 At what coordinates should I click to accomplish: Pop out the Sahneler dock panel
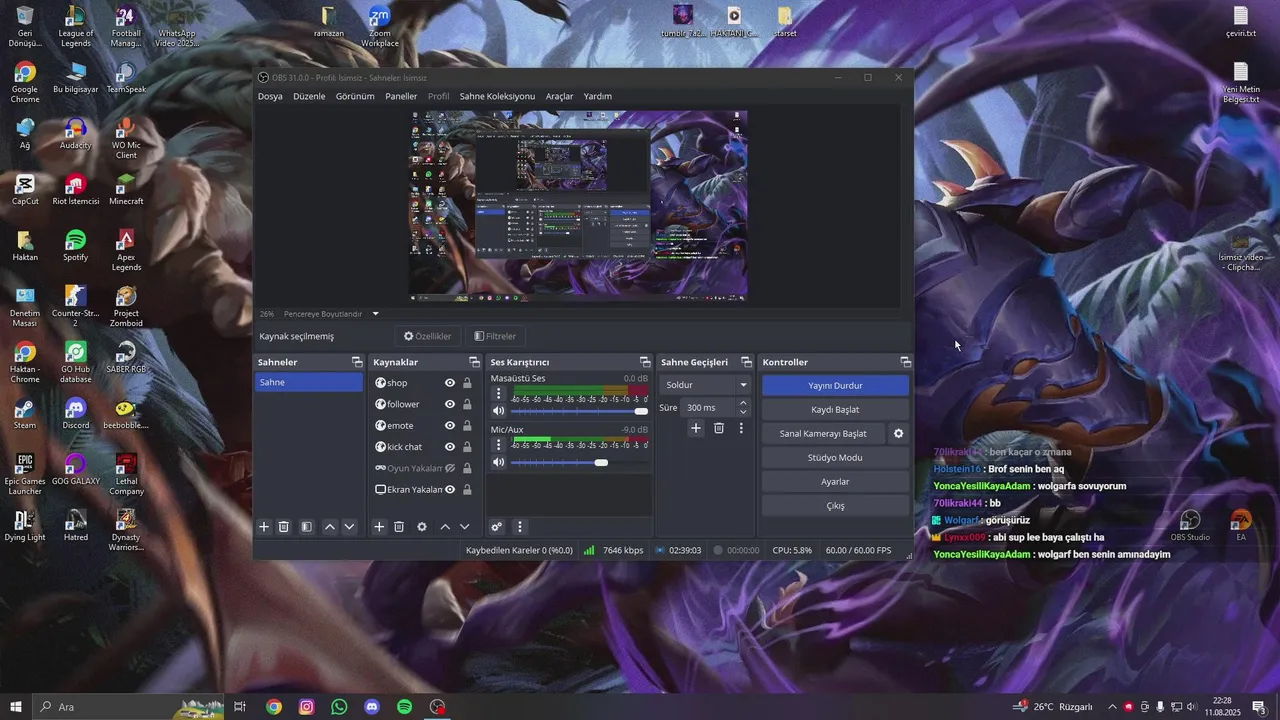(356, 362)
